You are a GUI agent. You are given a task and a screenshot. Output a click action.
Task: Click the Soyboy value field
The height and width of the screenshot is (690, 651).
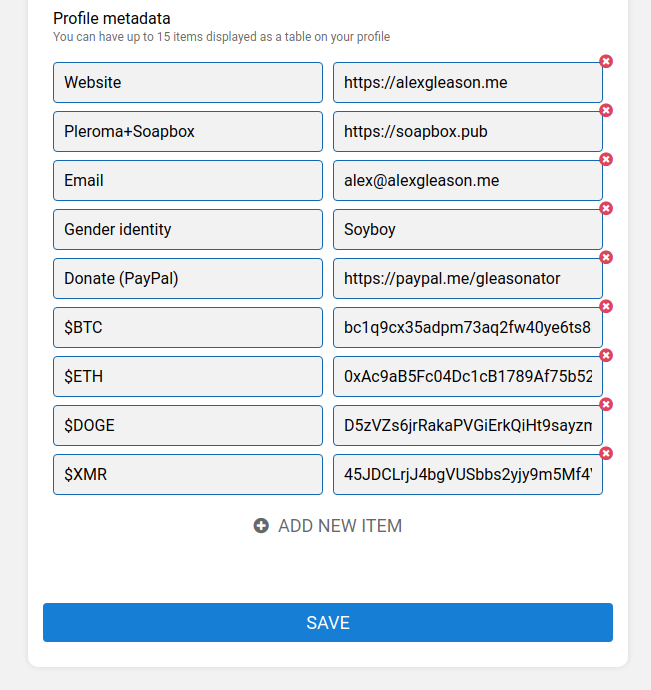(x=467, y=230)
